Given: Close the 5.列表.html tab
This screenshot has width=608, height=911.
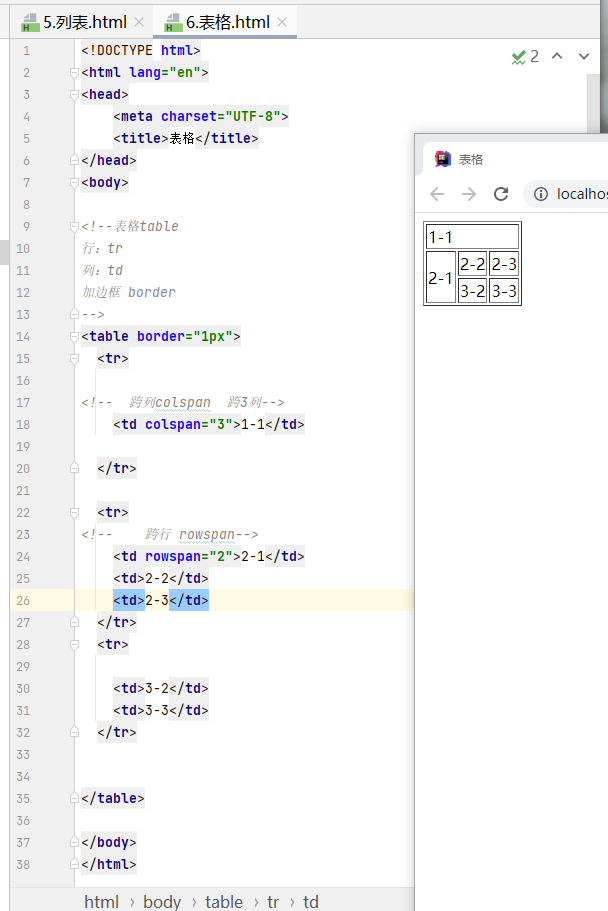Looking at the screenshot, I should click(139, 23).
